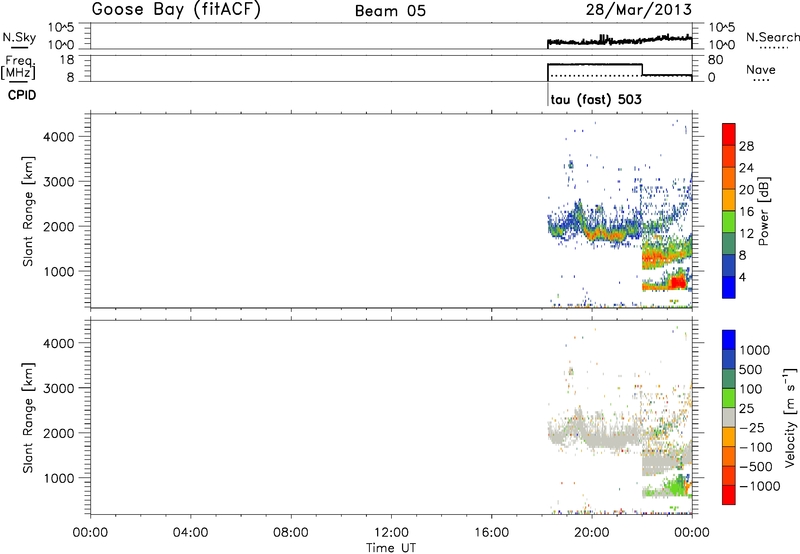Click the "12" Power colorbar value
The image size is (800, 554).
(x=746, y=234)
